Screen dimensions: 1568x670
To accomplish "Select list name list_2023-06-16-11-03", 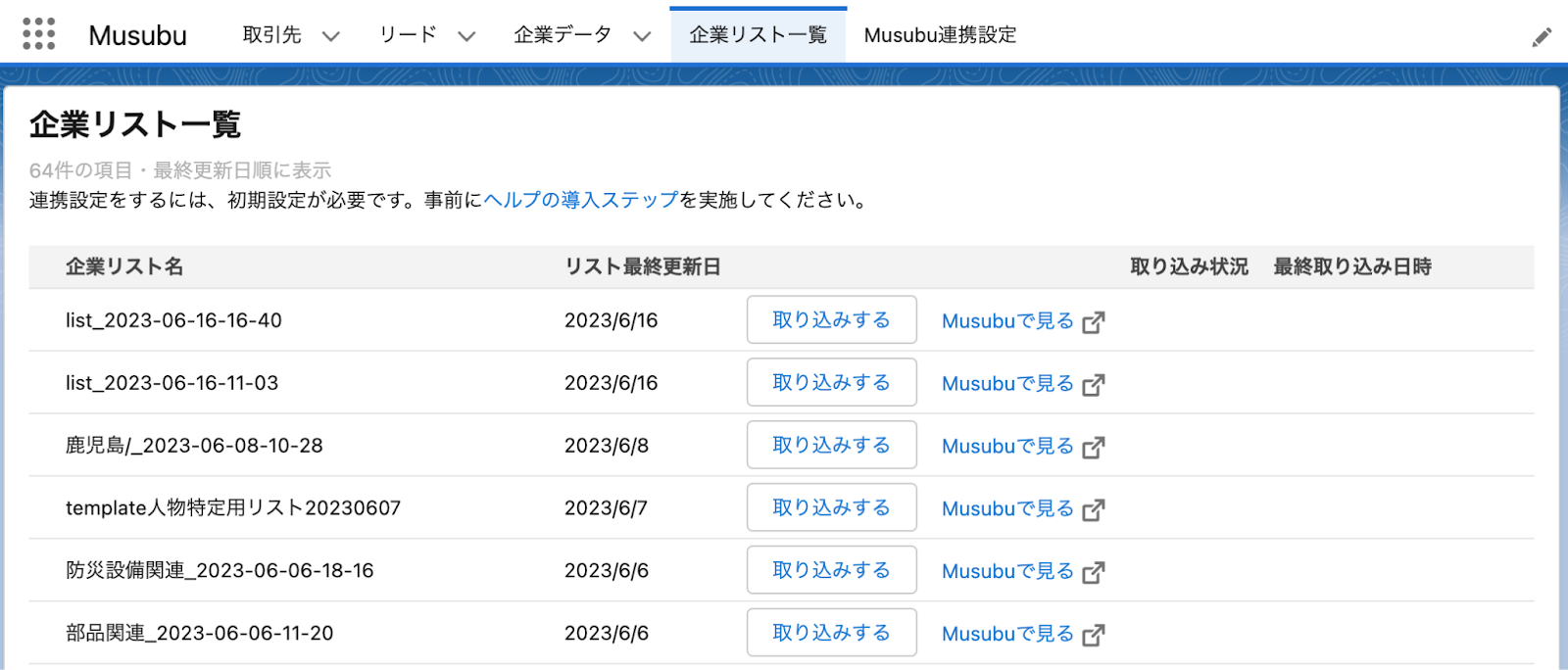I will pos(172,383).
